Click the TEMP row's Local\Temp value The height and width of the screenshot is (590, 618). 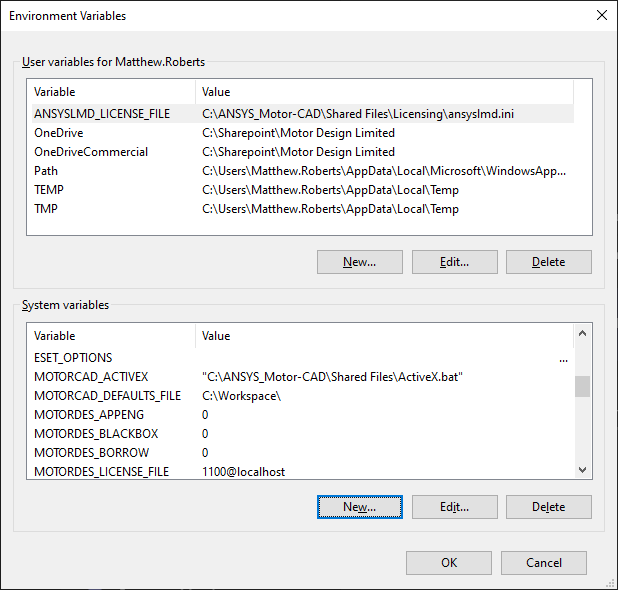[330, 190]
